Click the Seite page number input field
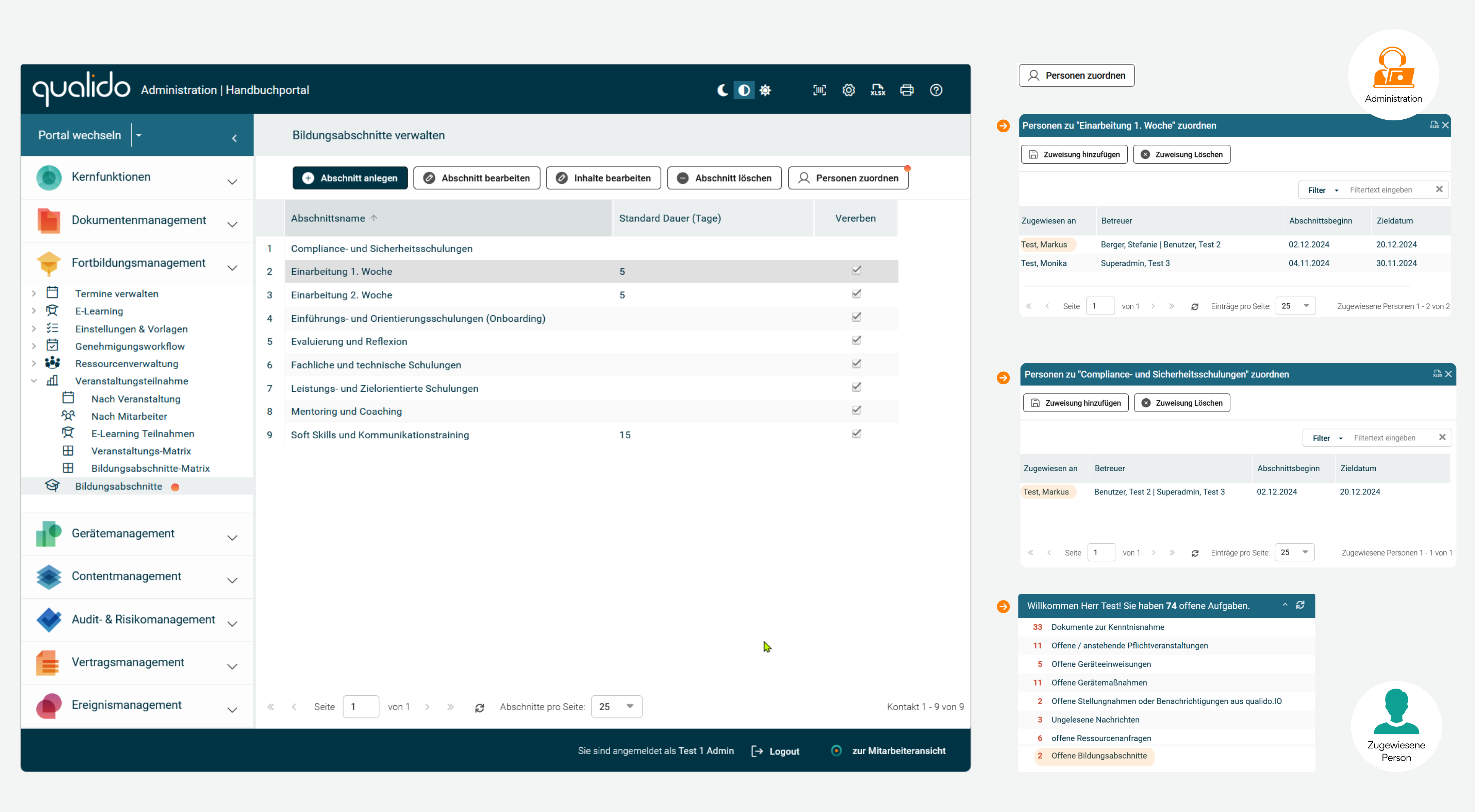The width and height of the screenshot is (1475, 812). click(361, 707)
